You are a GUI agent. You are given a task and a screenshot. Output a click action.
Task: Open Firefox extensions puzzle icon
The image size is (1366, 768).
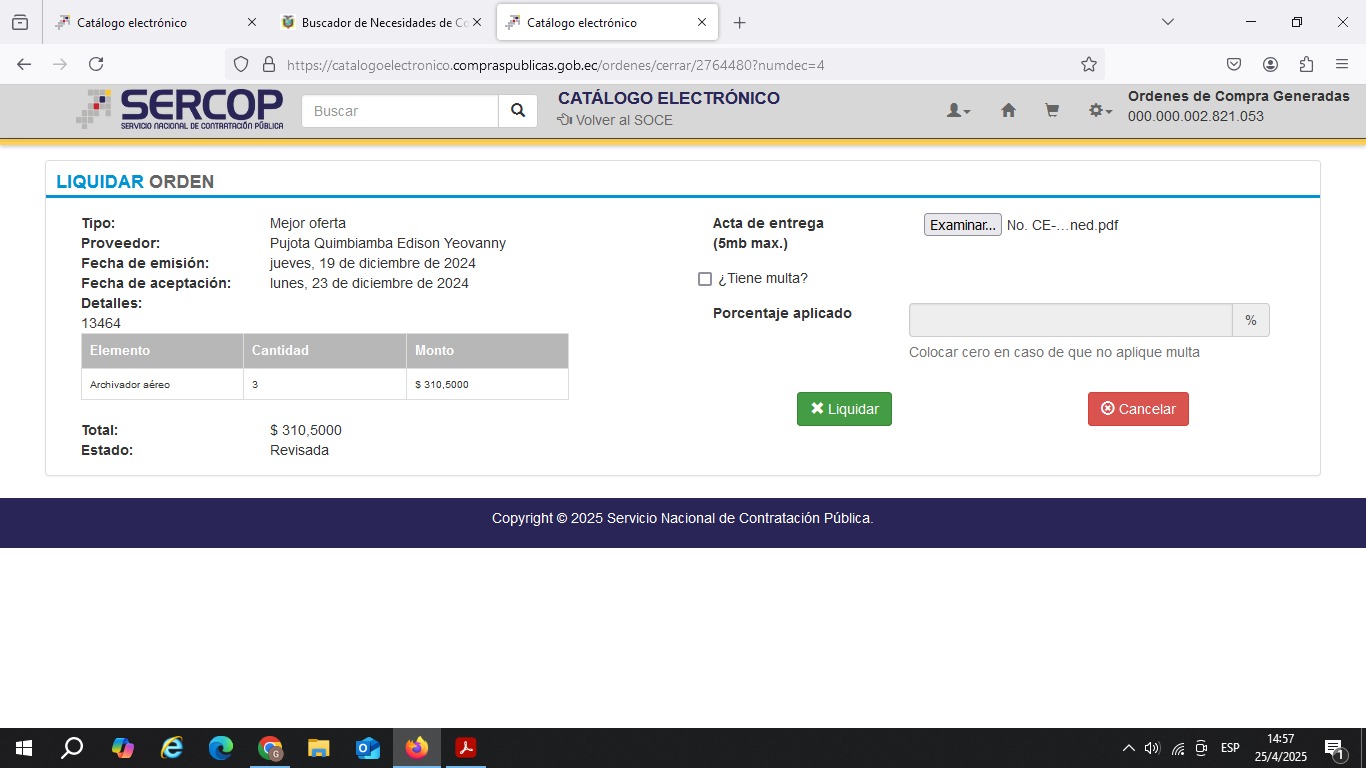point(1306,64)
